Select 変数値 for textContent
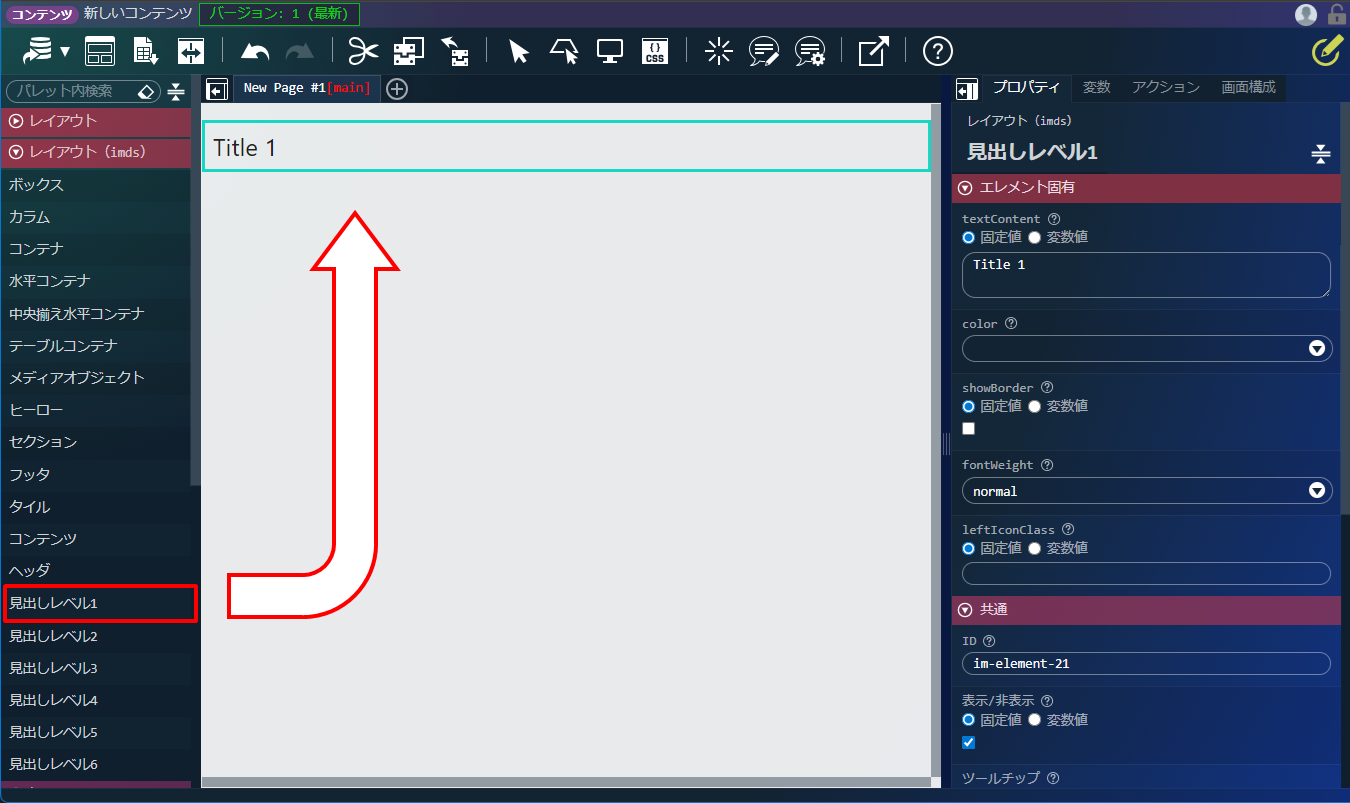Screen dimensions: 1350x803 (1034, 238)
